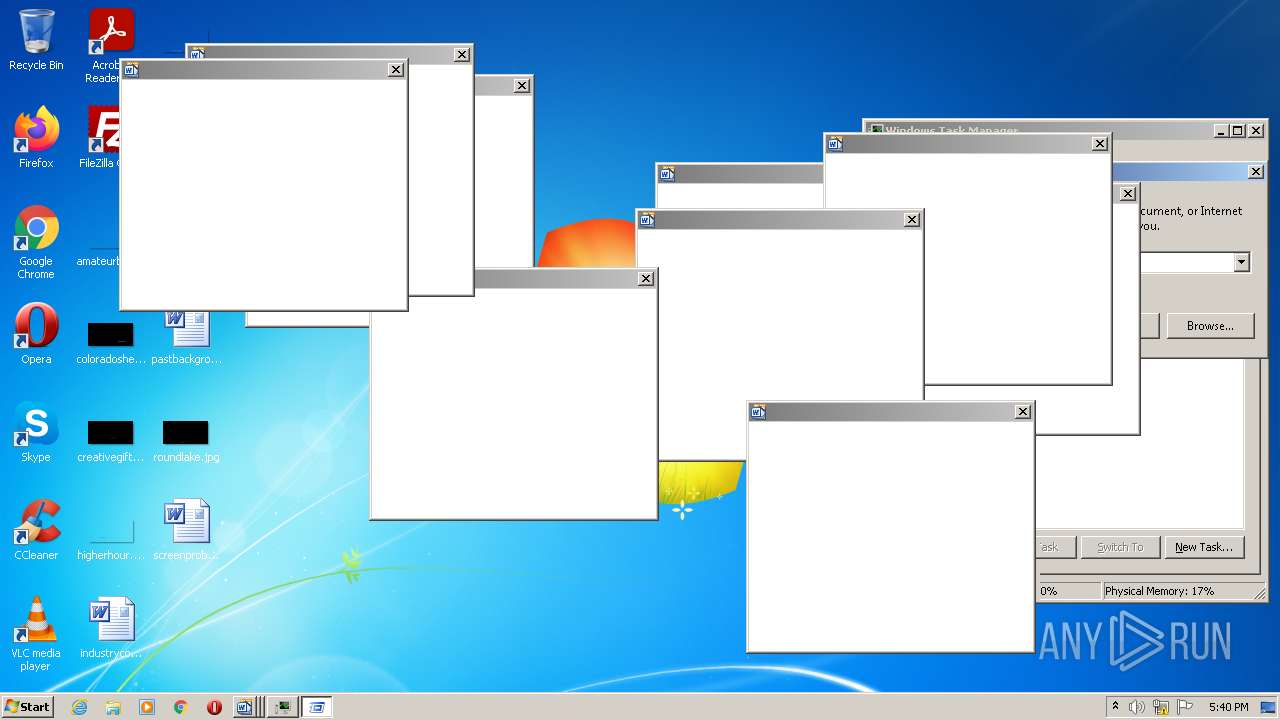
Task: Select the roundlake.jpg image file
Action: point(186,441)
